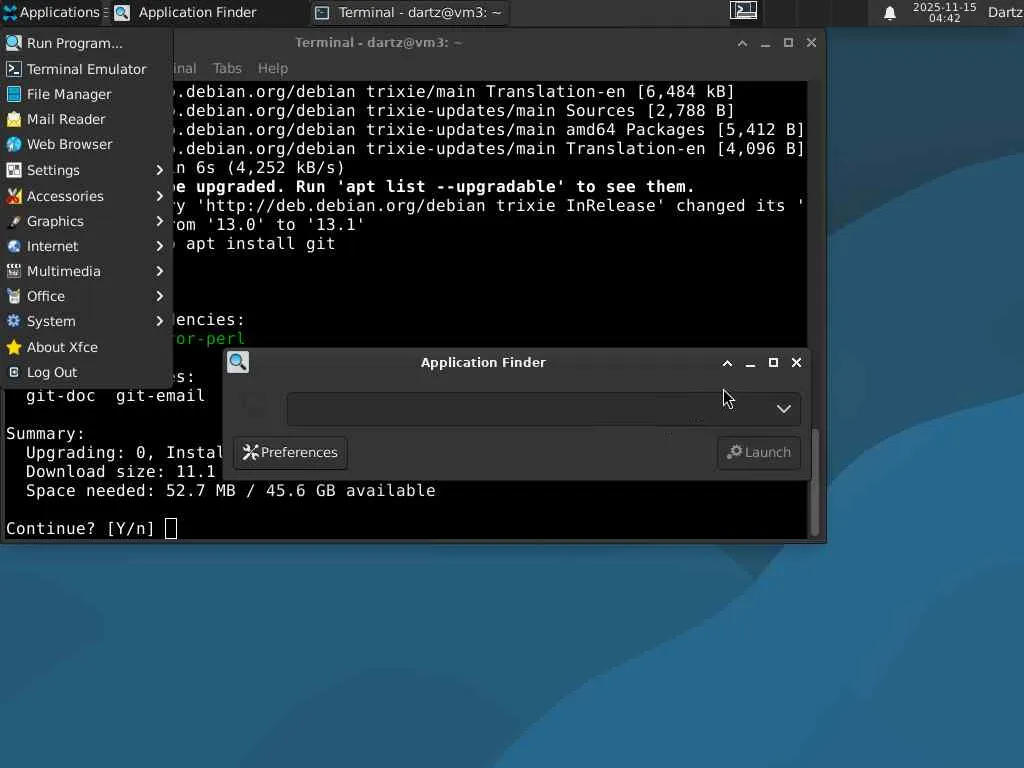
Task: Click the 'Space needed: 52.7 MB' terminal line
Action: point(231,490)
